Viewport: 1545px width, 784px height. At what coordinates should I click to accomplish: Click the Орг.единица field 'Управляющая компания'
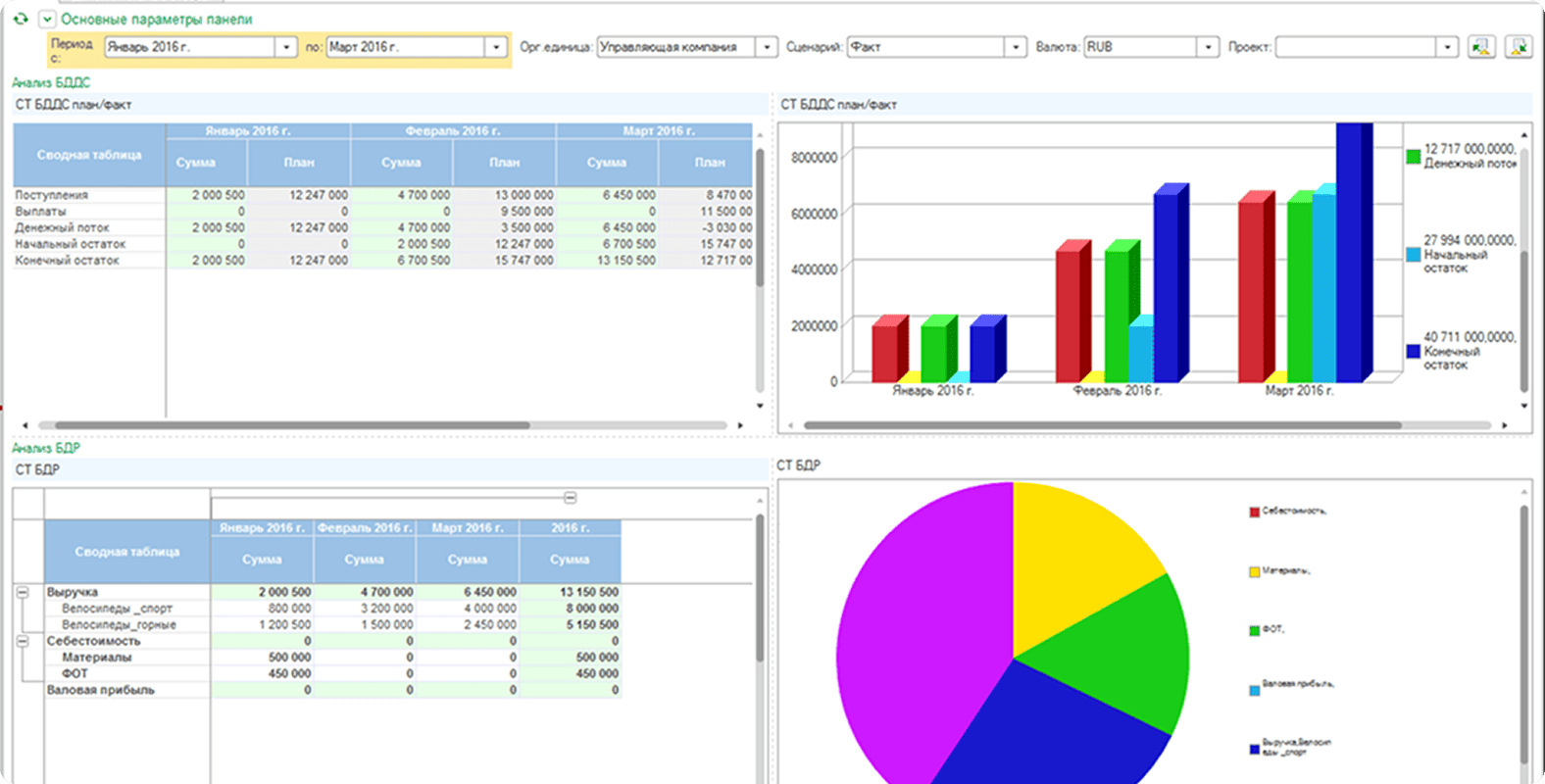(676, 47)
